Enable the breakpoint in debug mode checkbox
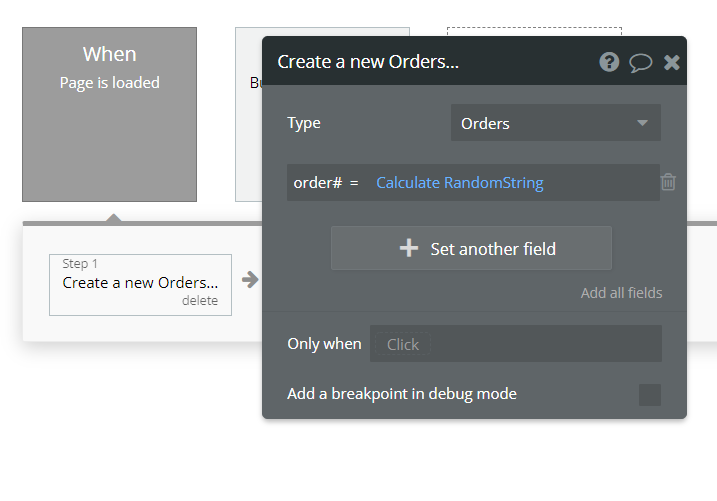The image size is (717, 501). pos(650,394)
